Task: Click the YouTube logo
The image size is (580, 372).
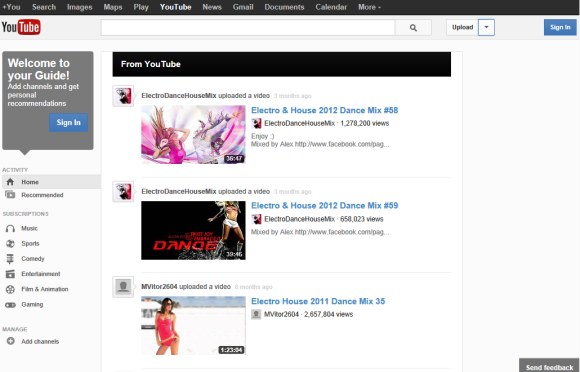Action: click(21, 27)
